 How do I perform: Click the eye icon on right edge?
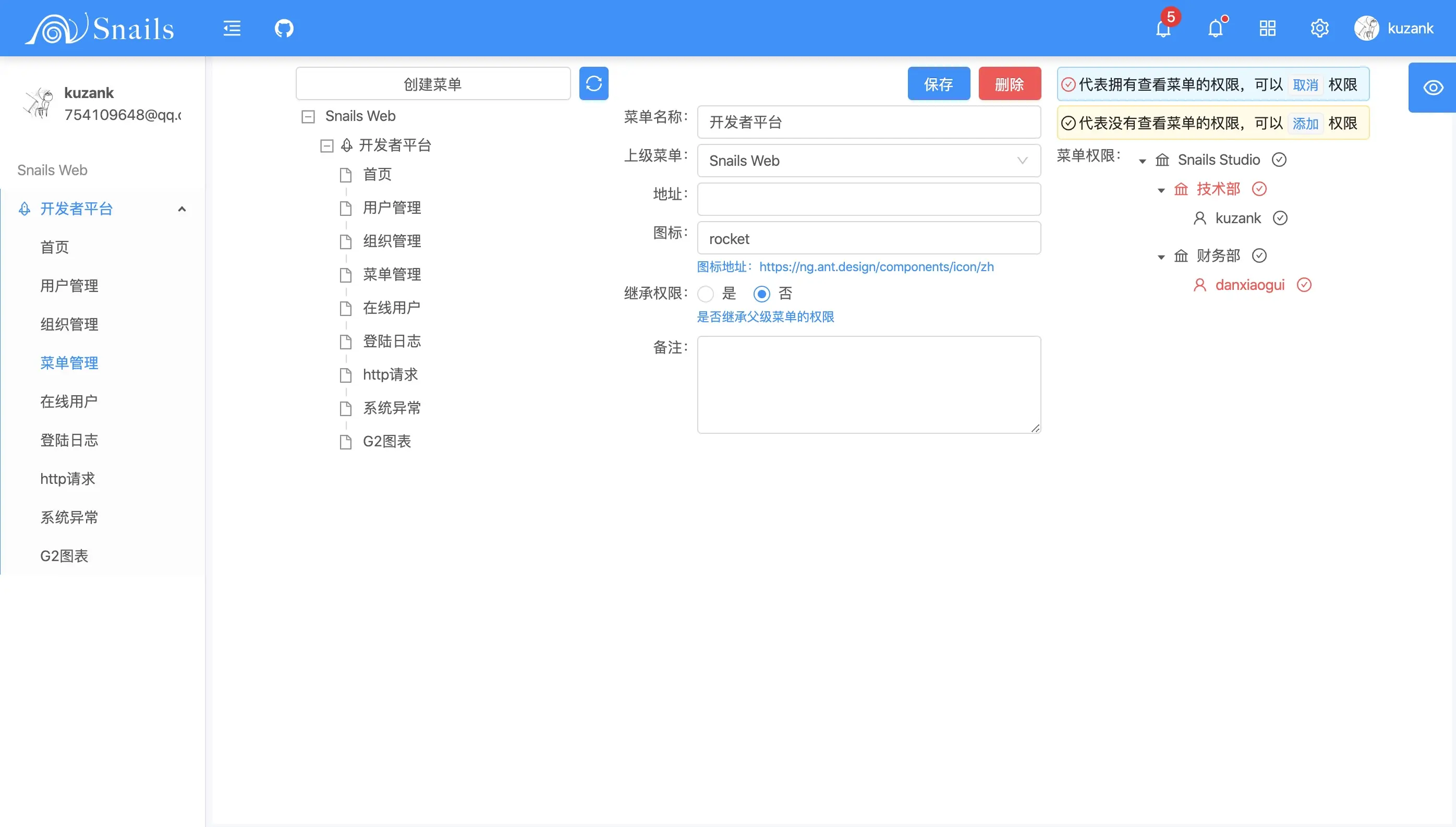1433,88
